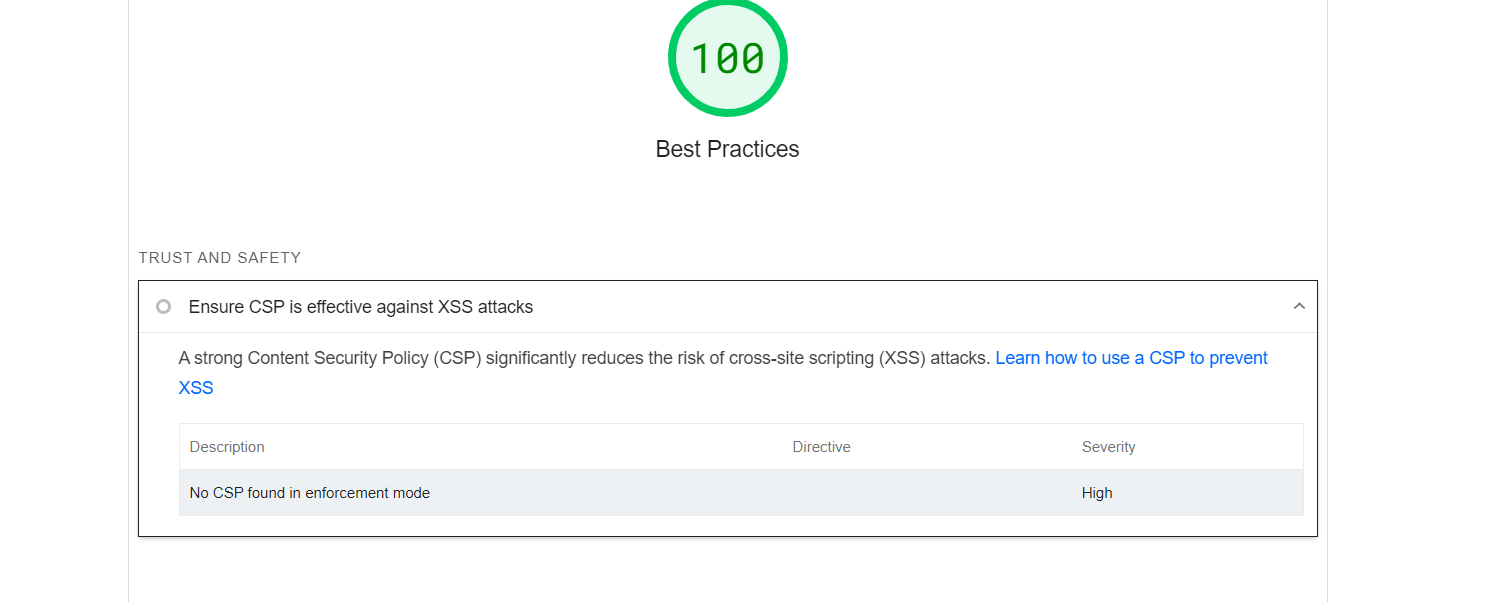Select the 'No CSP found in enforcement mode' row
1502x602 pixels.
point(310,492)
